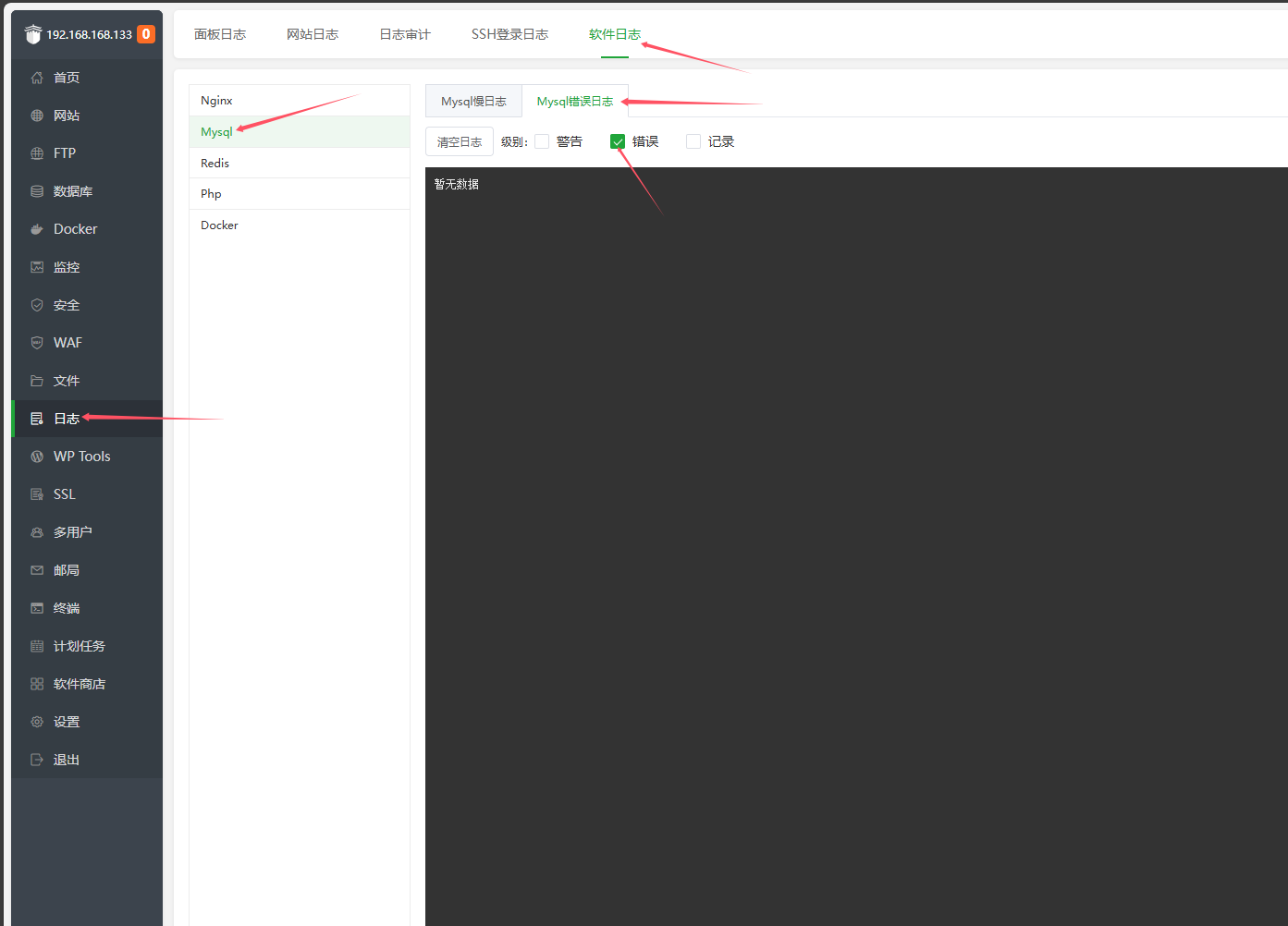1288x926 pixels.
Task: Click the certificate icon beside SSL
Action: click(37, 494)
